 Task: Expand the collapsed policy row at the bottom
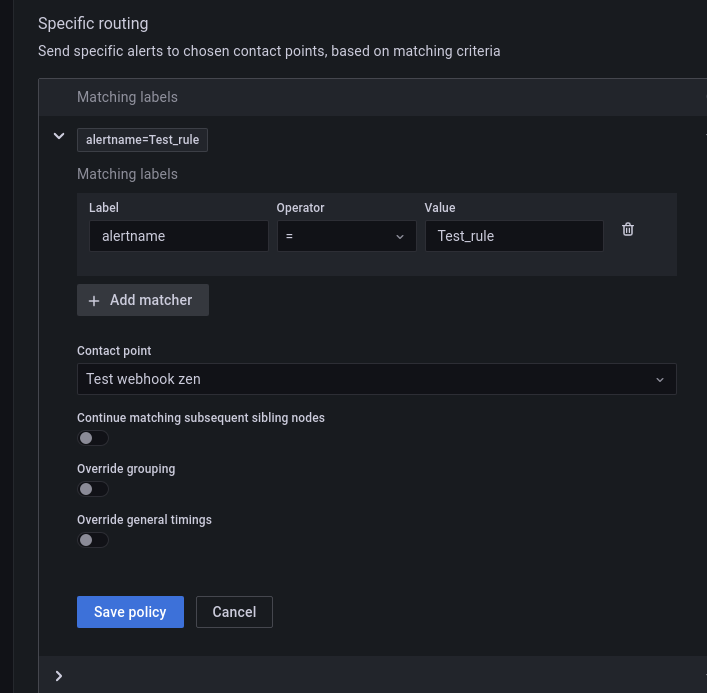coord(59,676)
